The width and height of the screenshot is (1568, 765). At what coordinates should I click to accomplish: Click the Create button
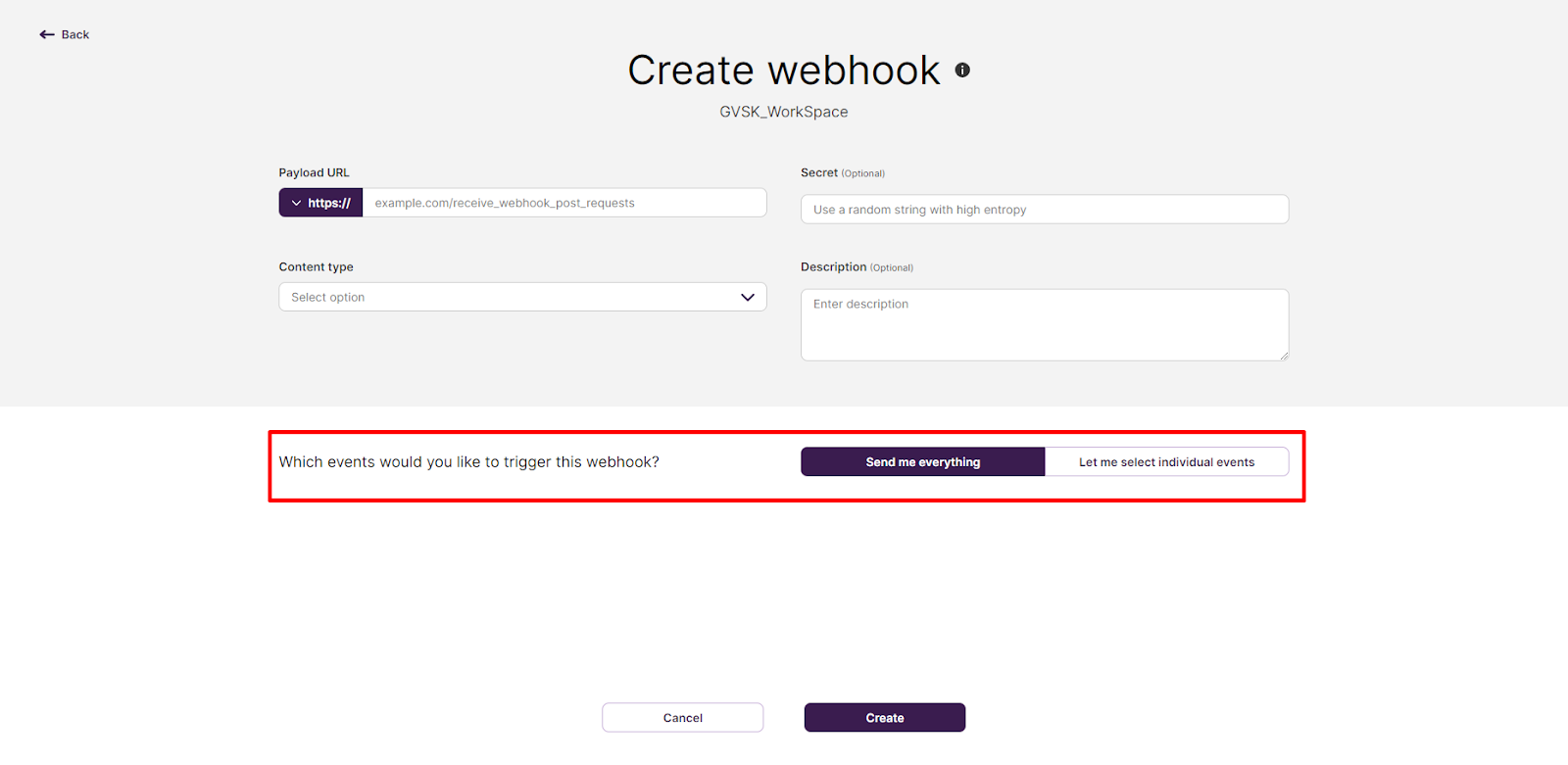pyautogui.click(x=885, y=718)
